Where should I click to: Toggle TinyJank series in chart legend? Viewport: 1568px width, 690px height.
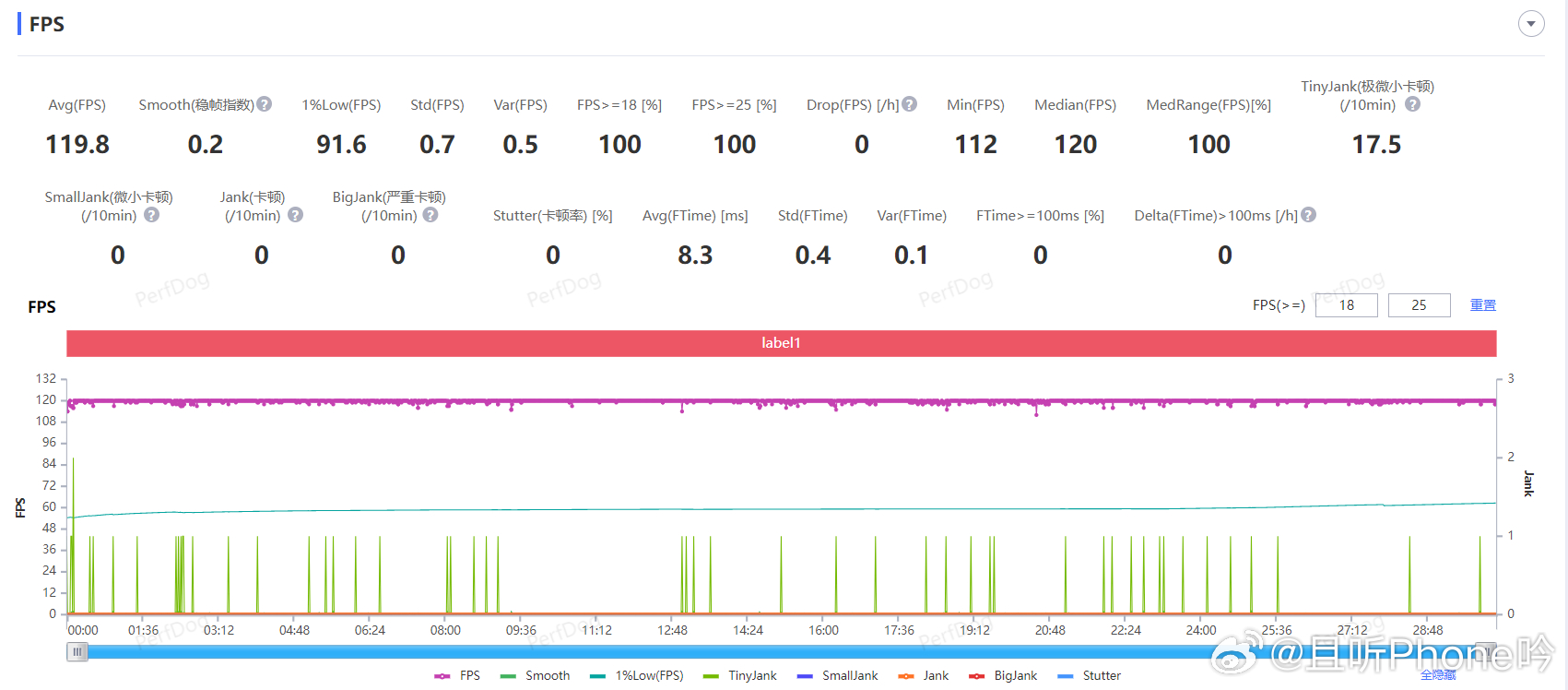coord(740,676)
